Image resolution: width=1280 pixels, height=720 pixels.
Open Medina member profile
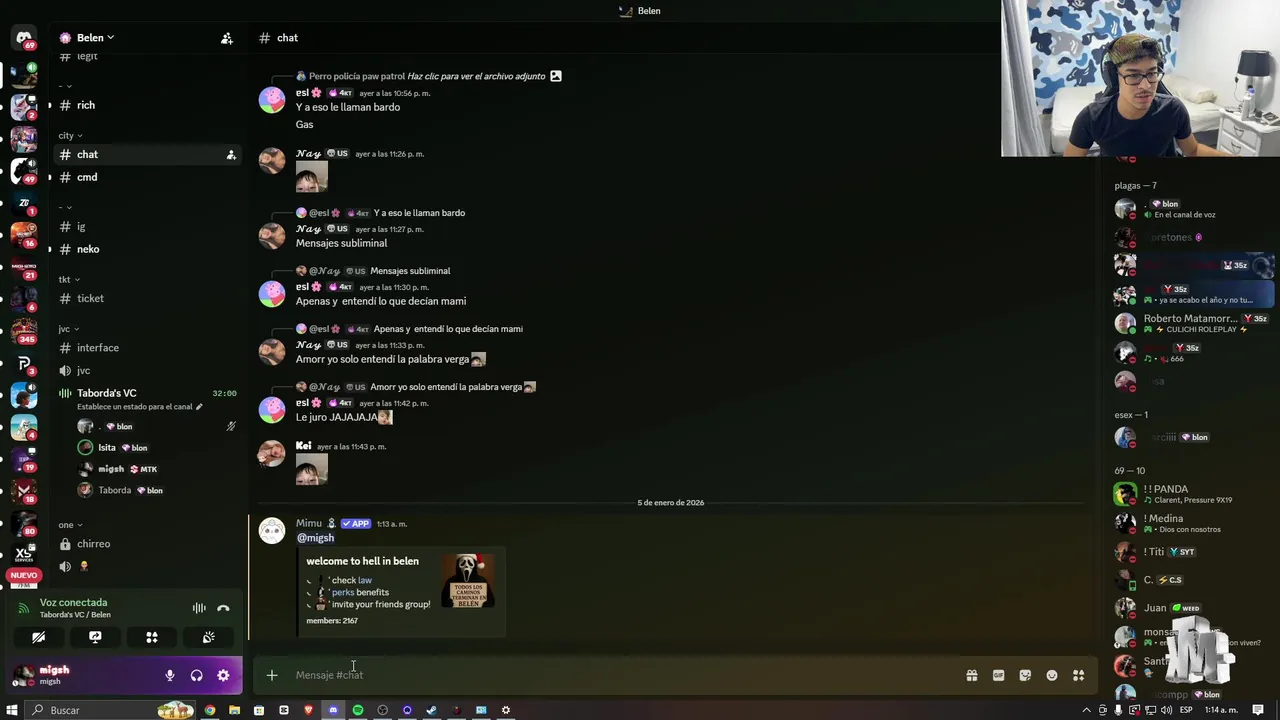point(1190,523)
